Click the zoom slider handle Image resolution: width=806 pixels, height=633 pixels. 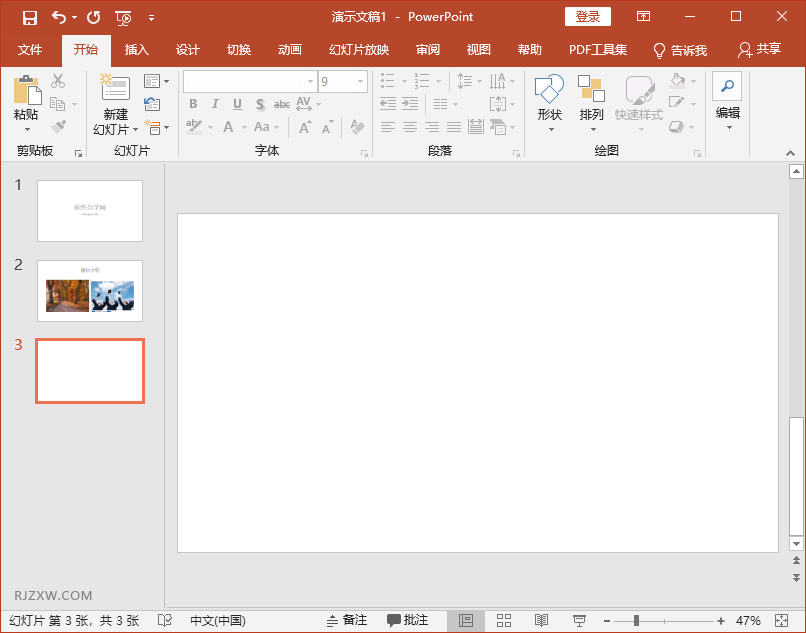click(636, 621)
